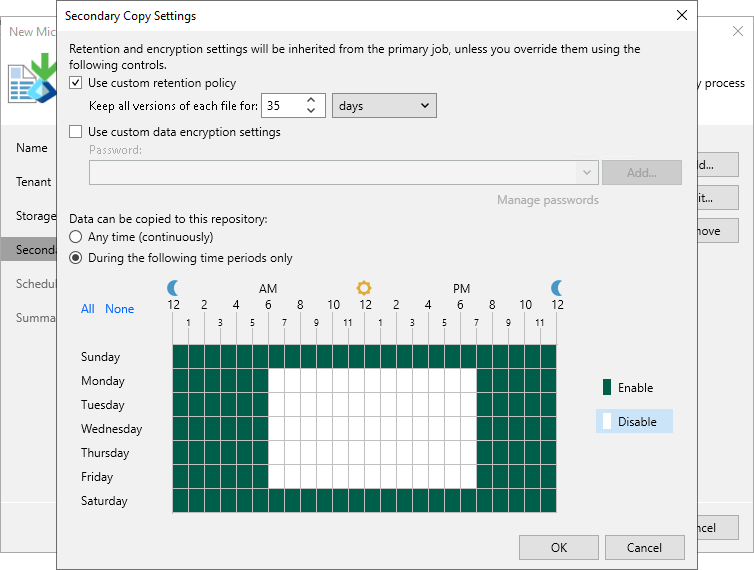Click Cancel in Secondary Copy Settings

(x=644, y=547)
